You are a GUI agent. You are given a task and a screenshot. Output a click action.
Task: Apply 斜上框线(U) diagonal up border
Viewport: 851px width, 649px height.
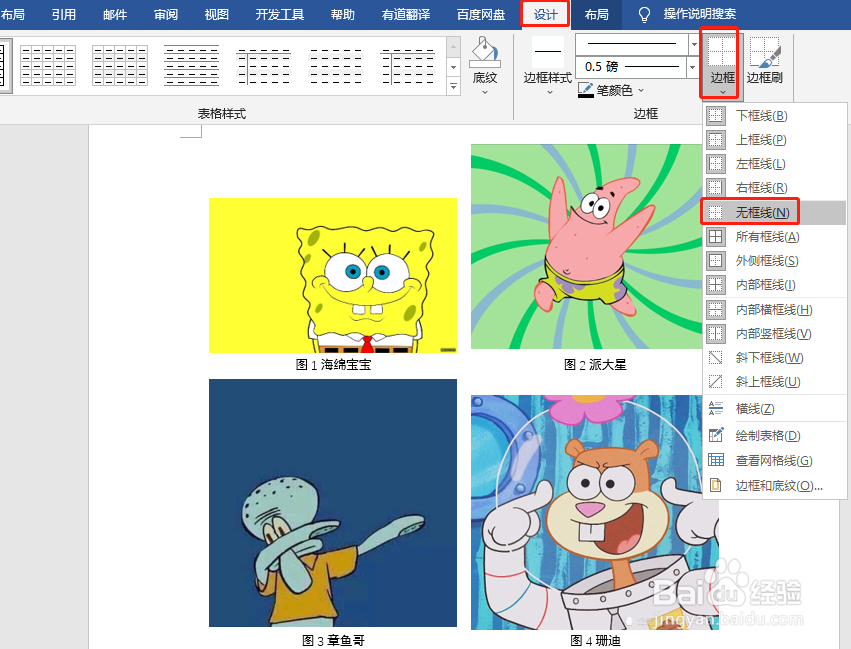coord(775,381)
